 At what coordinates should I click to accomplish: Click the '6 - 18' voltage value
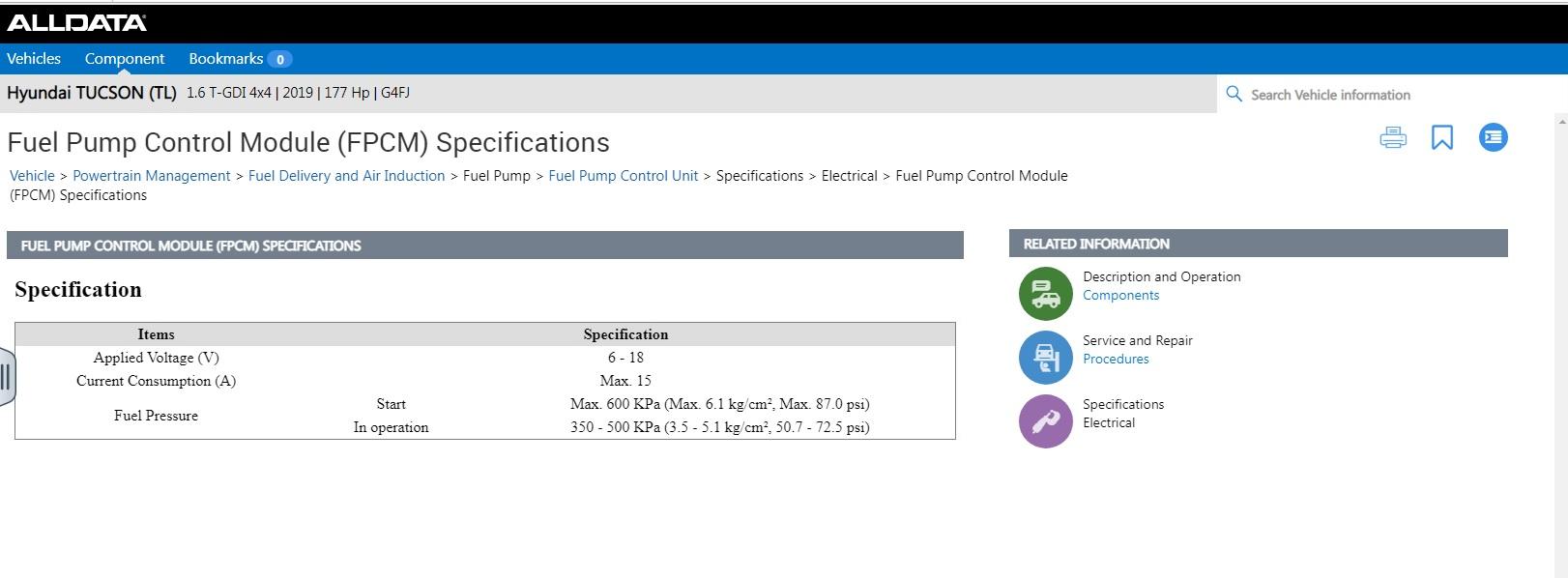point(625,358)
